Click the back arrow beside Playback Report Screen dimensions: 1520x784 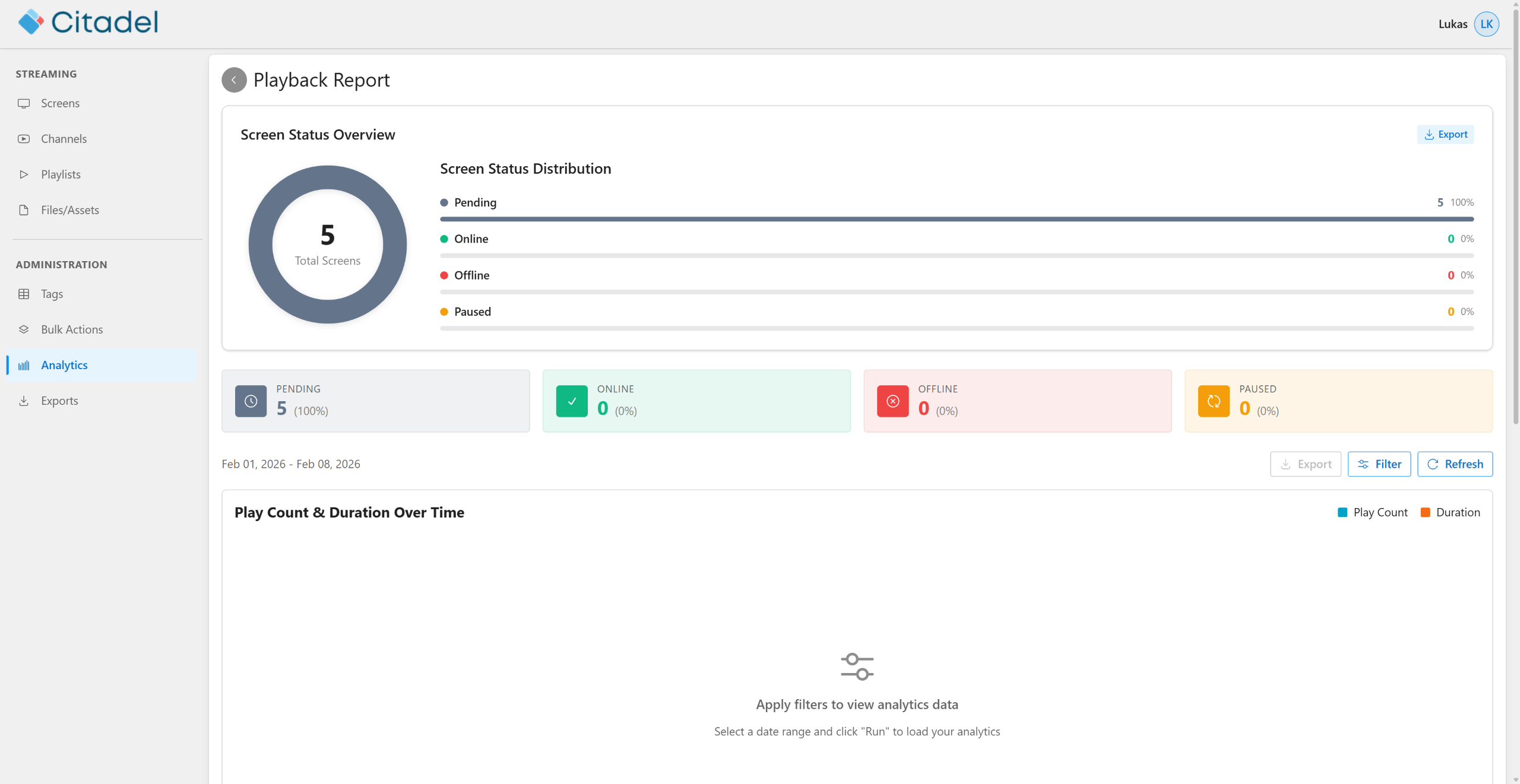pos(234,80)
